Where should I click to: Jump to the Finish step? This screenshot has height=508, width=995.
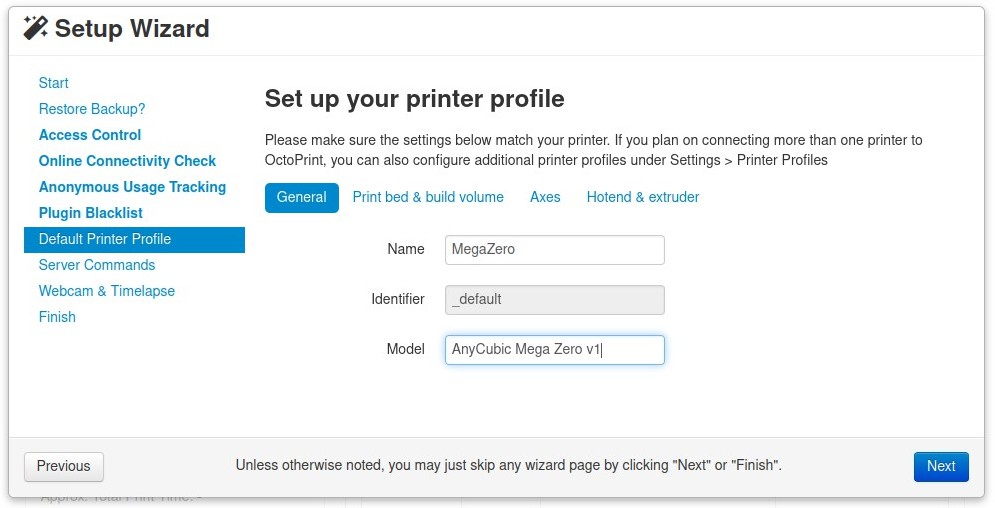pos(57,317)
